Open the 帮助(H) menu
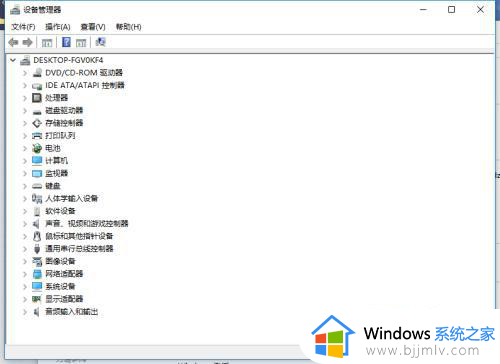The height and width of the screenshot is (364, 500). click(x=128, y=27)
